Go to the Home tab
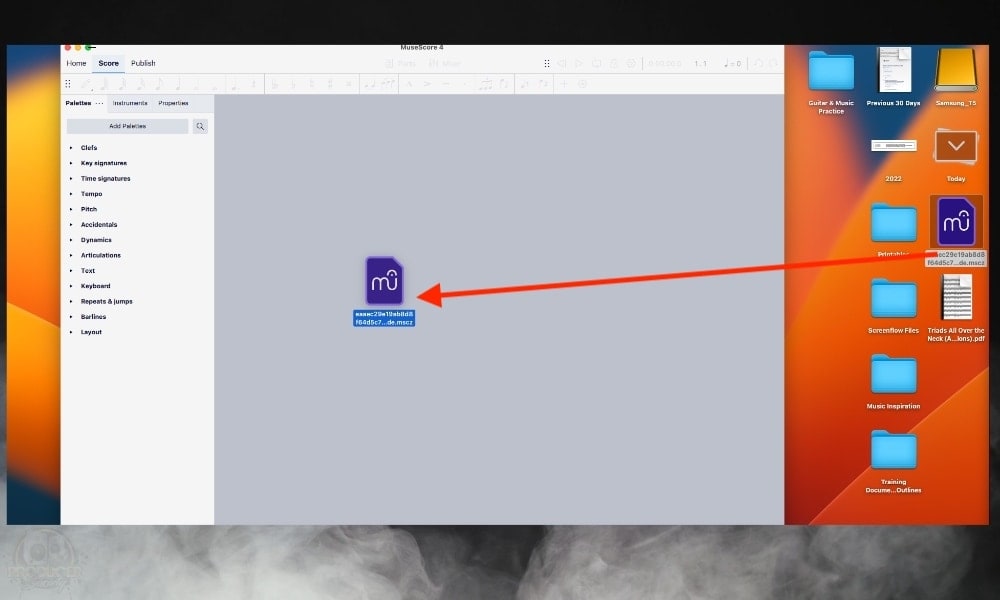The image size is (1000, 600). tap(76, 63)
